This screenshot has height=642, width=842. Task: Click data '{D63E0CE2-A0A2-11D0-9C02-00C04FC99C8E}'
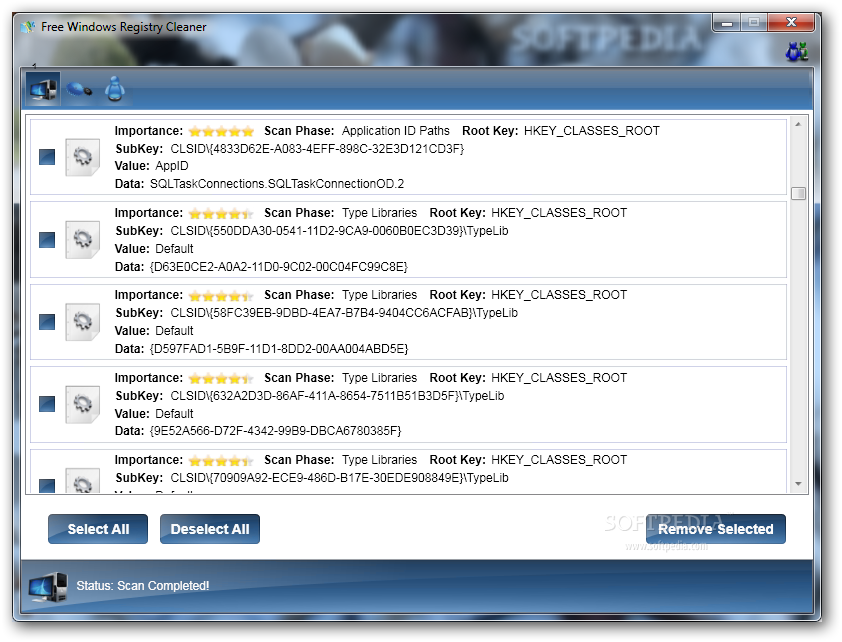pyautogui.click(x=279, y=267)
